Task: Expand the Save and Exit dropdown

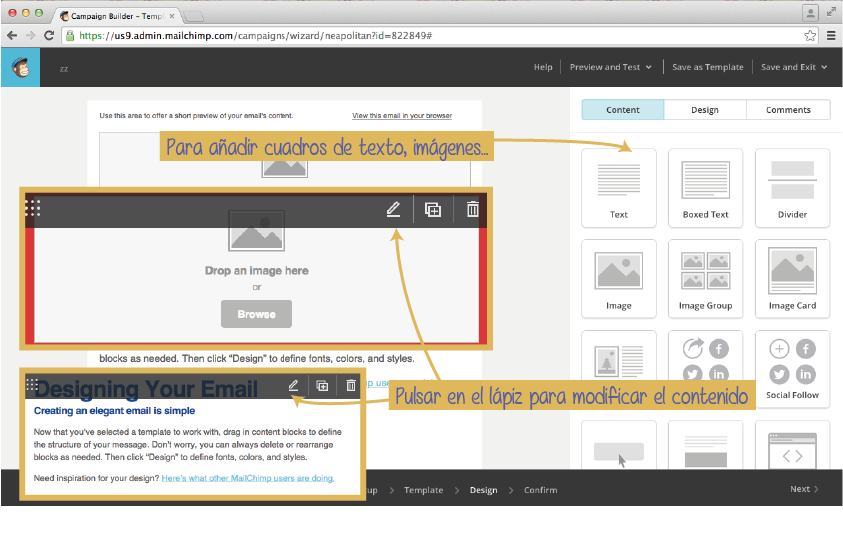Action: point(794,67)
